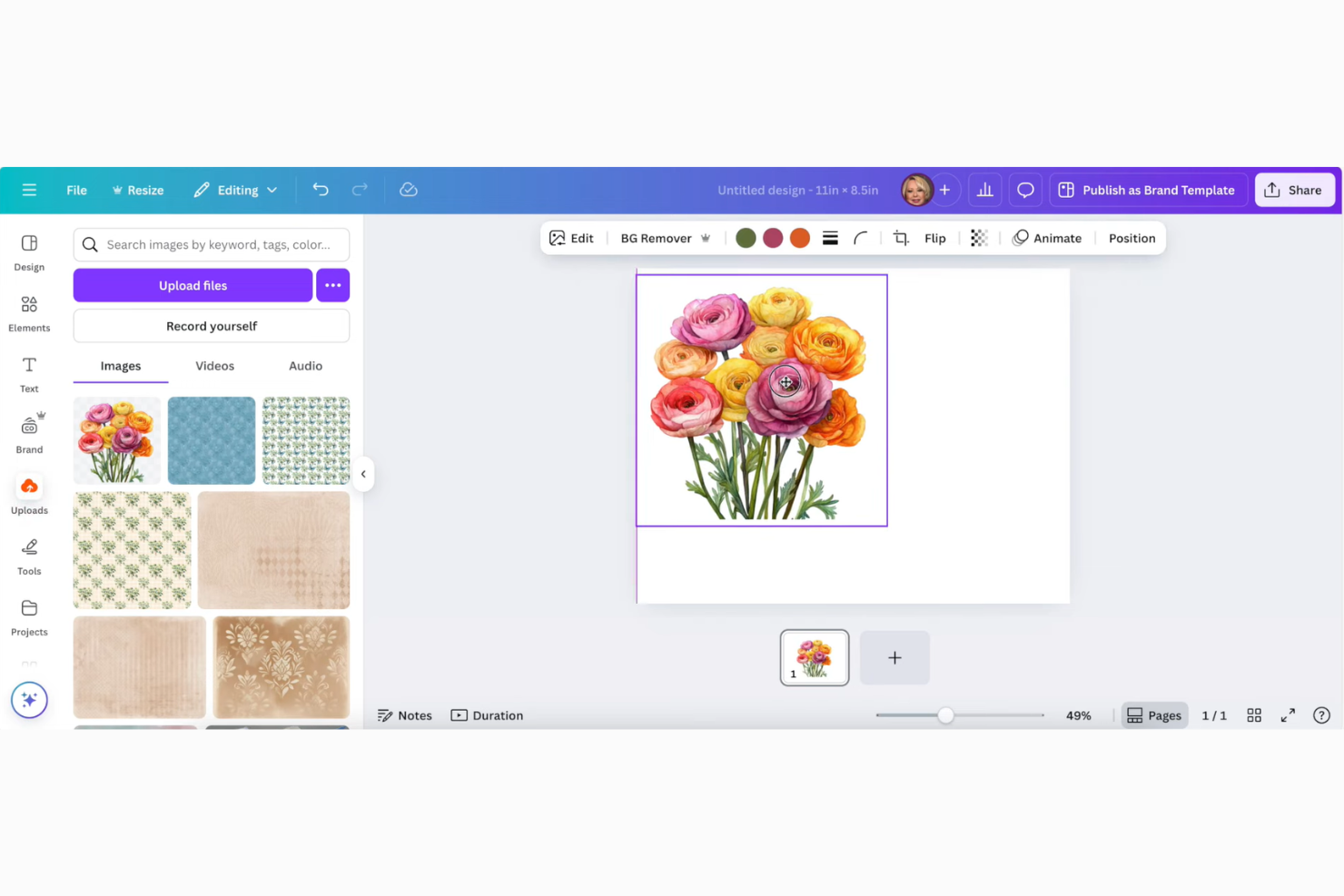
Task: Select the flower bouquet upload thumbnail
Action: tap(117, 440)
